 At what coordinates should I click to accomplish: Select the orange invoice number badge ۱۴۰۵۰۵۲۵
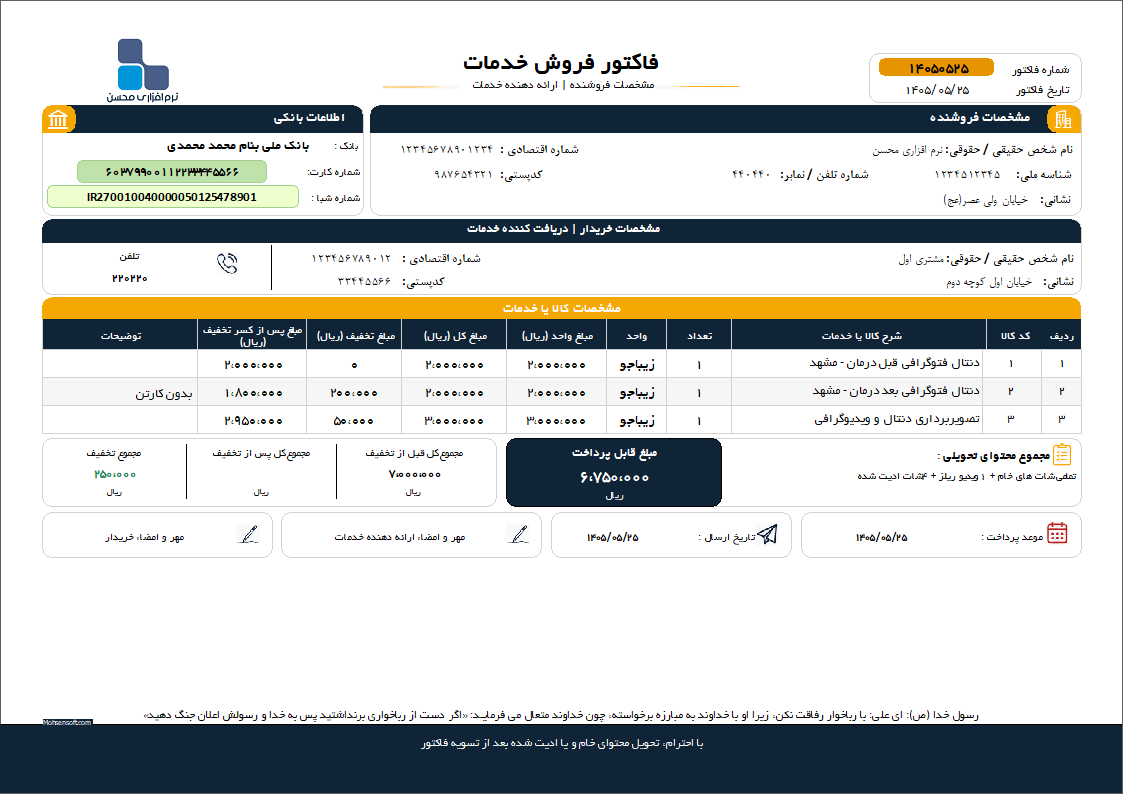point(936,68)
